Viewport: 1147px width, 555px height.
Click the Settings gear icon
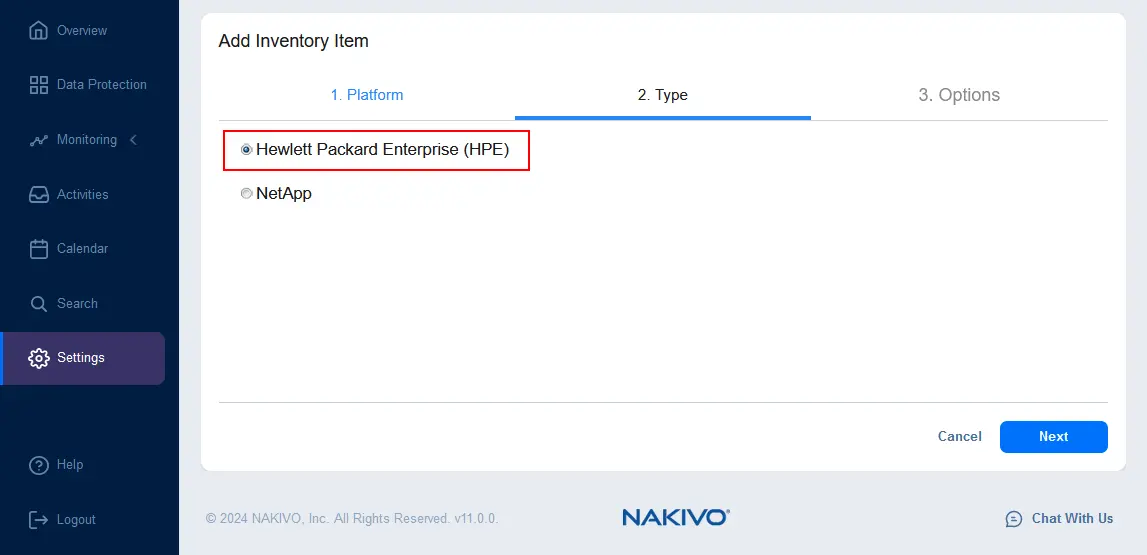pyautogui.click(x=38, y=358)
